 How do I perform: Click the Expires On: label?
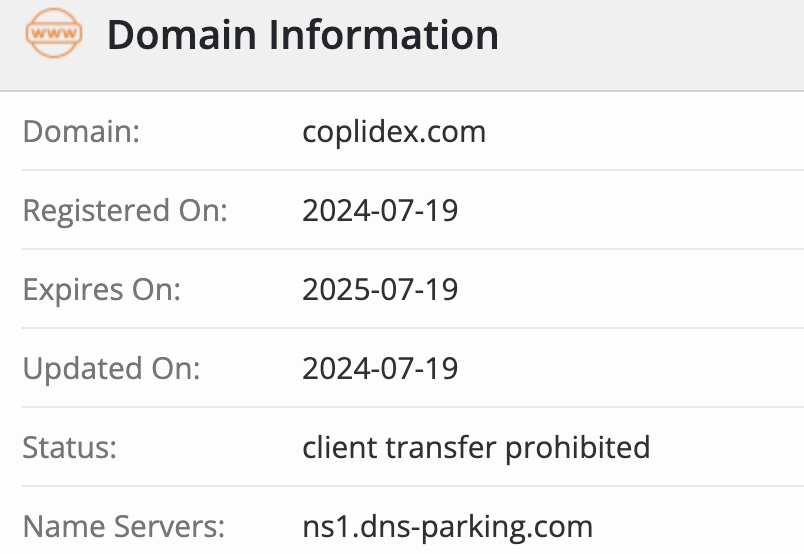point(102,290)
